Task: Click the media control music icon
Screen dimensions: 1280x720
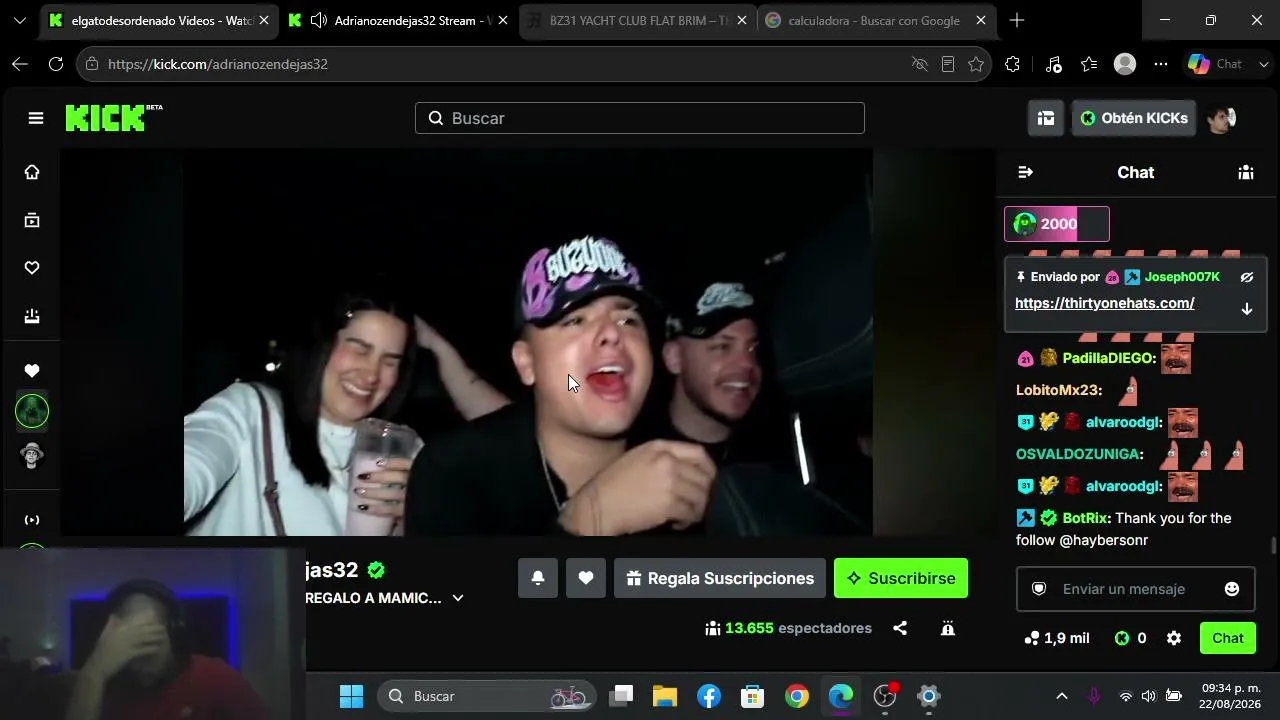Action: (x=1053, y=64)
